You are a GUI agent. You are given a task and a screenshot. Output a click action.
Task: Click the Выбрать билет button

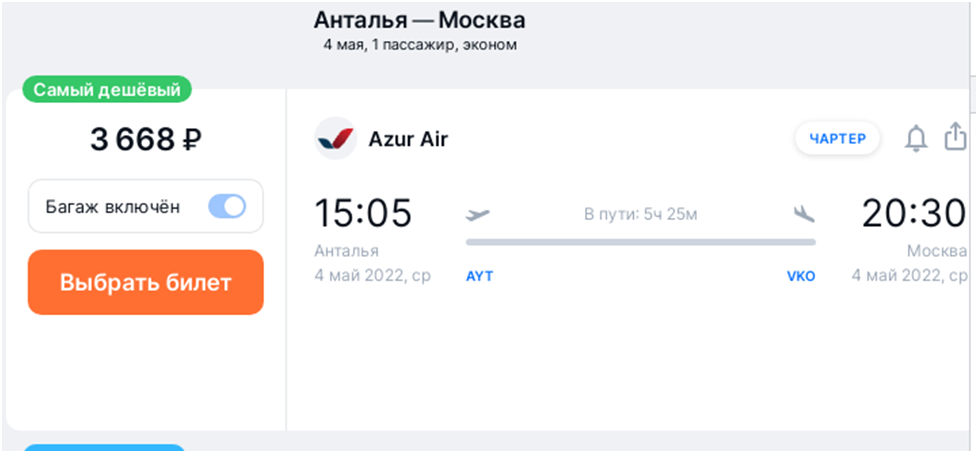tap(146, 283)
